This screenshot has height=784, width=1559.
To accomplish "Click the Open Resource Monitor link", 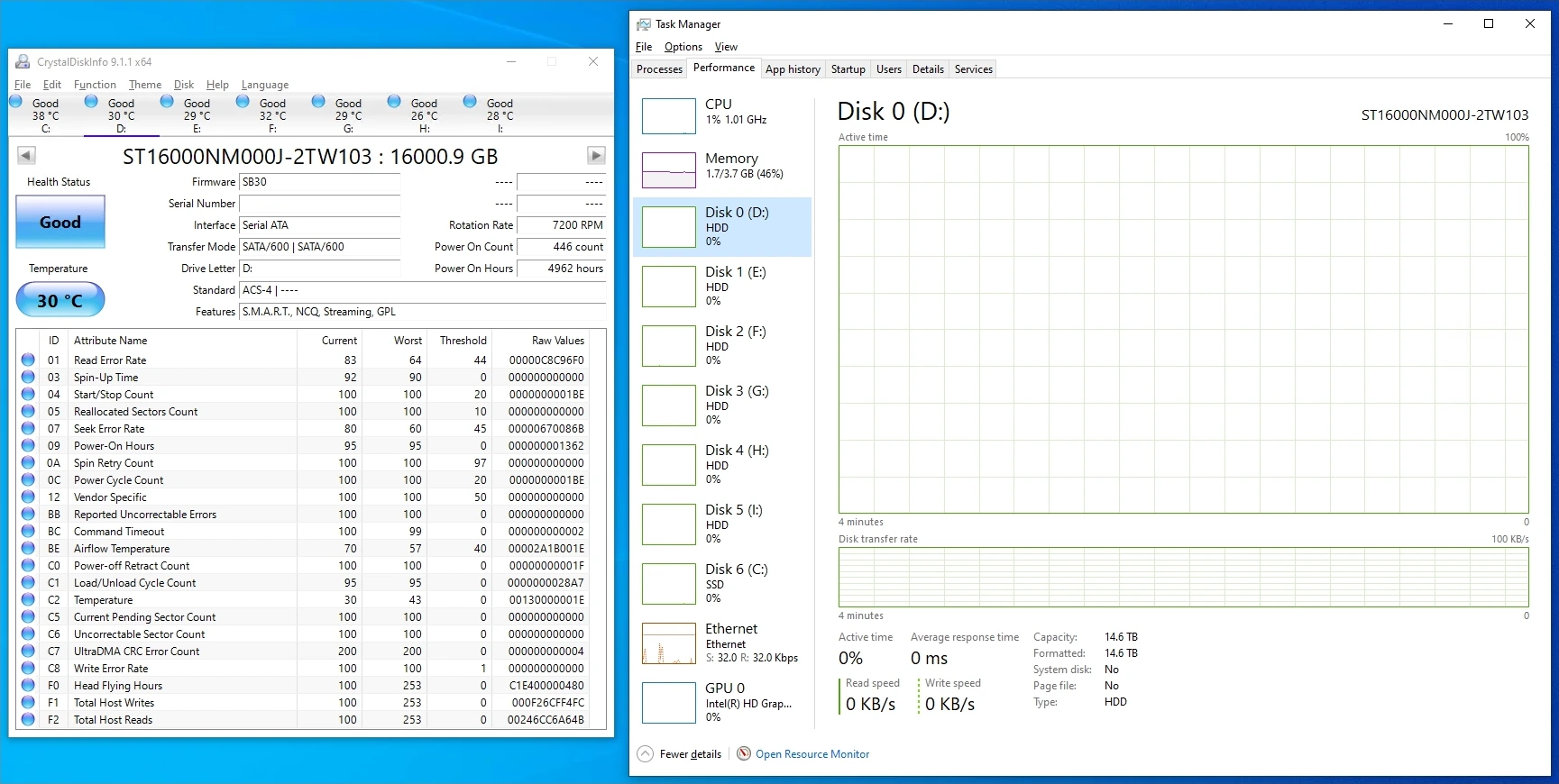I will tap(812, 754).
